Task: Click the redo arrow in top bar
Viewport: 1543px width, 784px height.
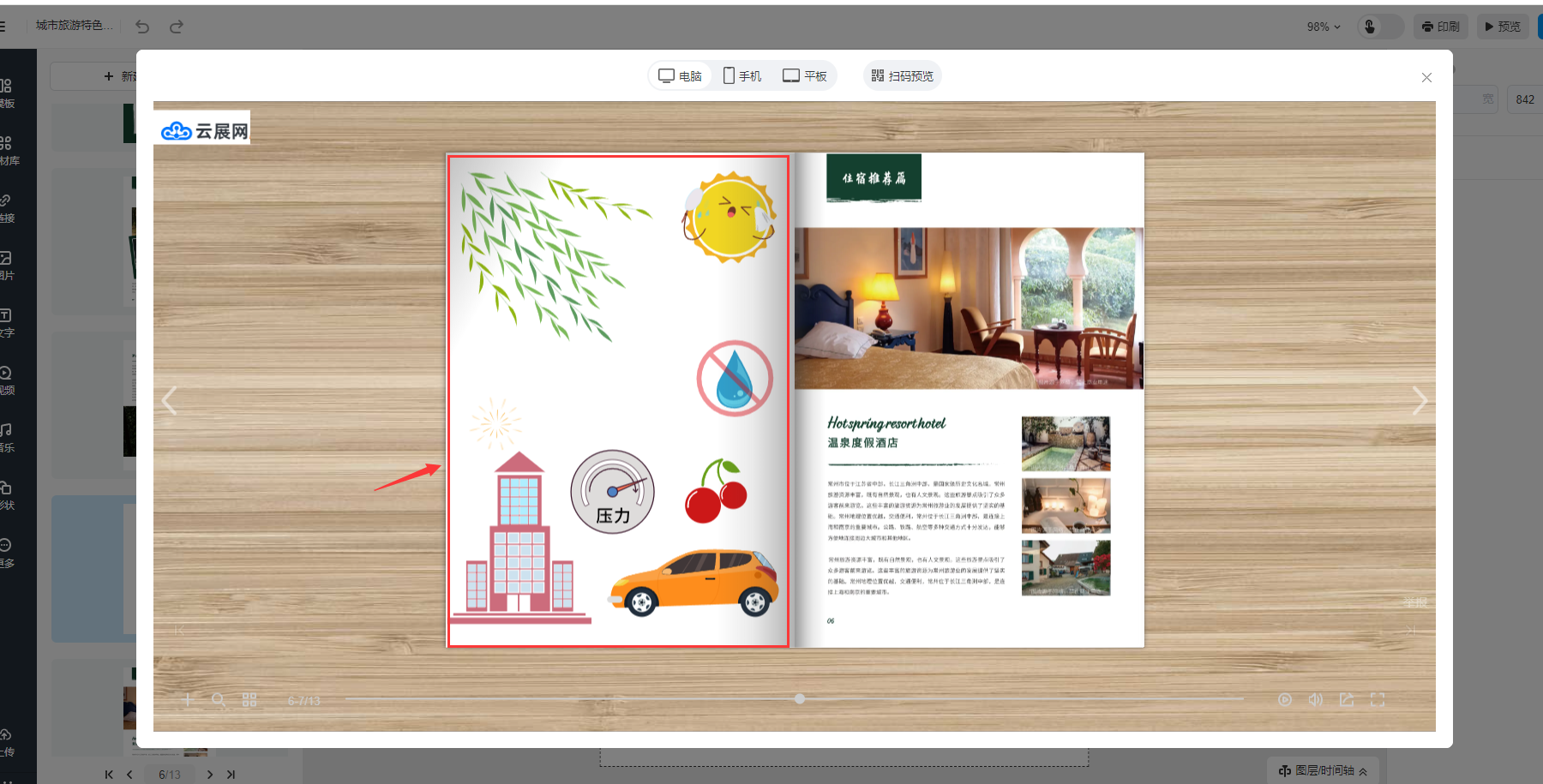Action: pos(177,27)
